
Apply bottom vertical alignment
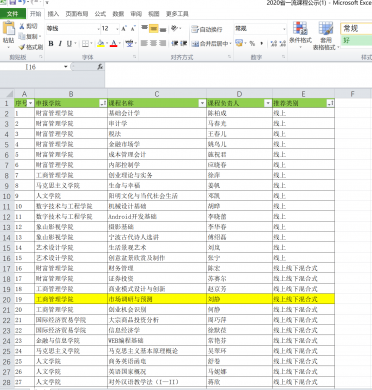point(163,29)
